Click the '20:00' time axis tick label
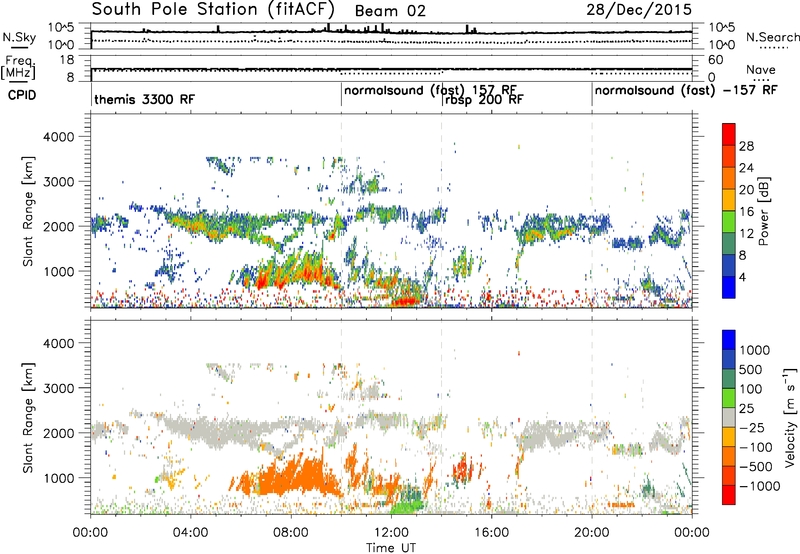800x554 pixels. click(592, 533)
